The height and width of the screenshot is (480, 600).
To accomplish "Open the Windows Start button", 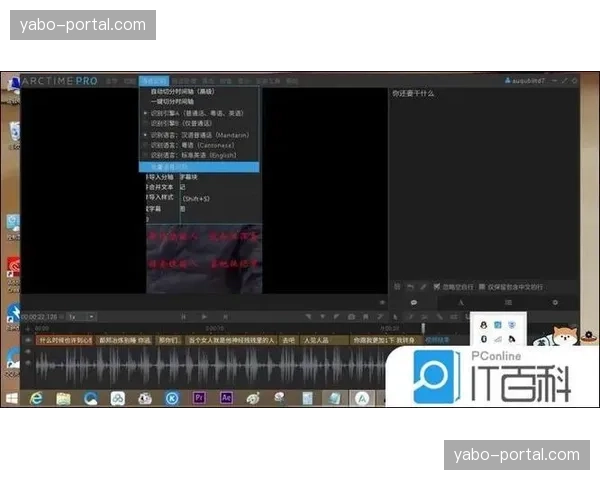I will click(11, 398).
